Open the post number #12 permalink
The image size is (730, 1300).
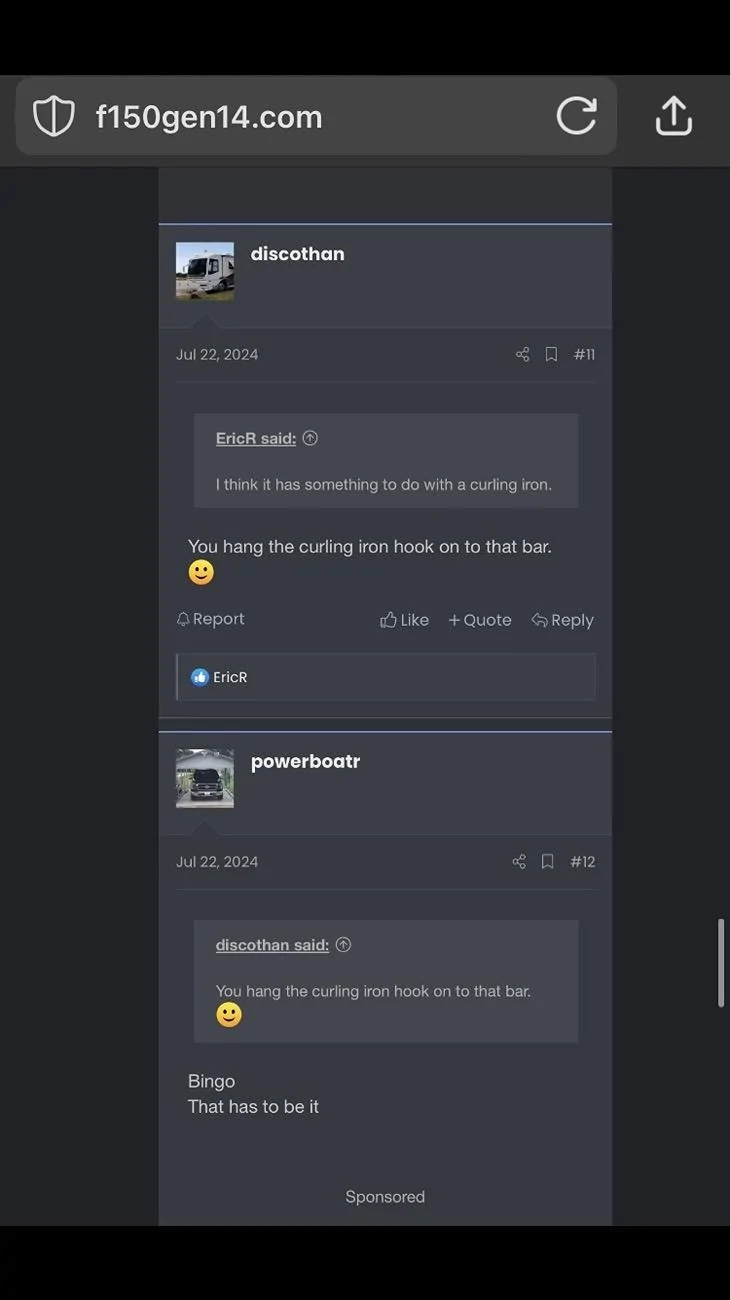583,861
